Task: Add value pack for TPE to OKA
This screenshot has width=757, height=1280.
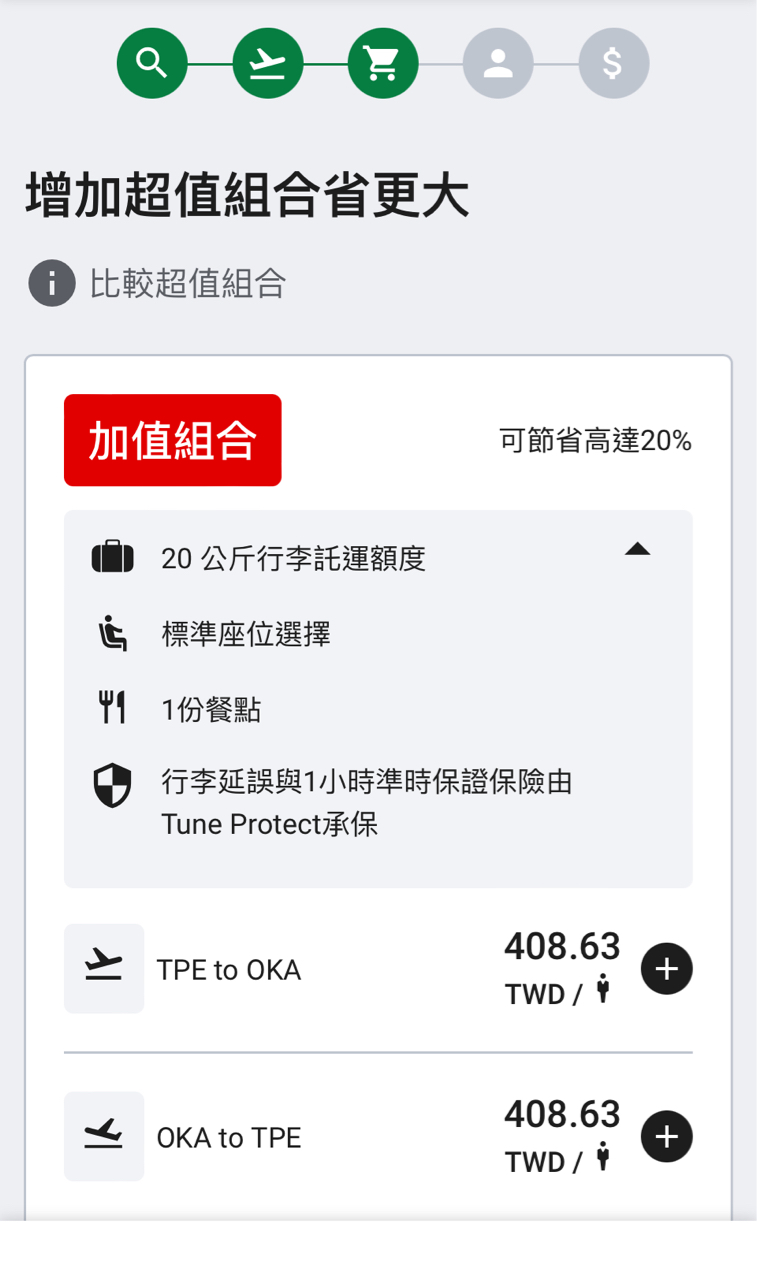Action: click(x=666, y=968)
